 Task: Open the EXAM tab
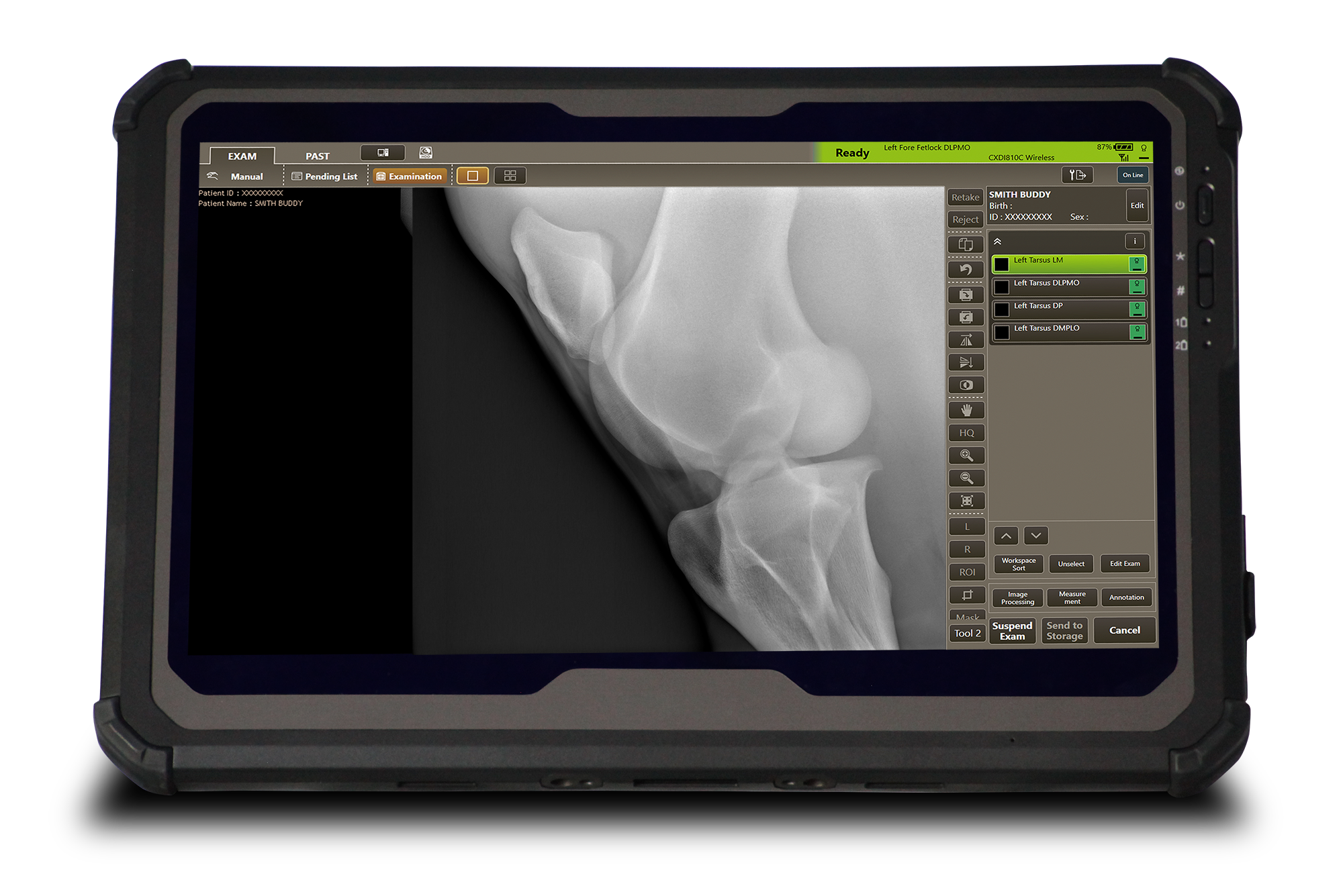tap(242, 156)
